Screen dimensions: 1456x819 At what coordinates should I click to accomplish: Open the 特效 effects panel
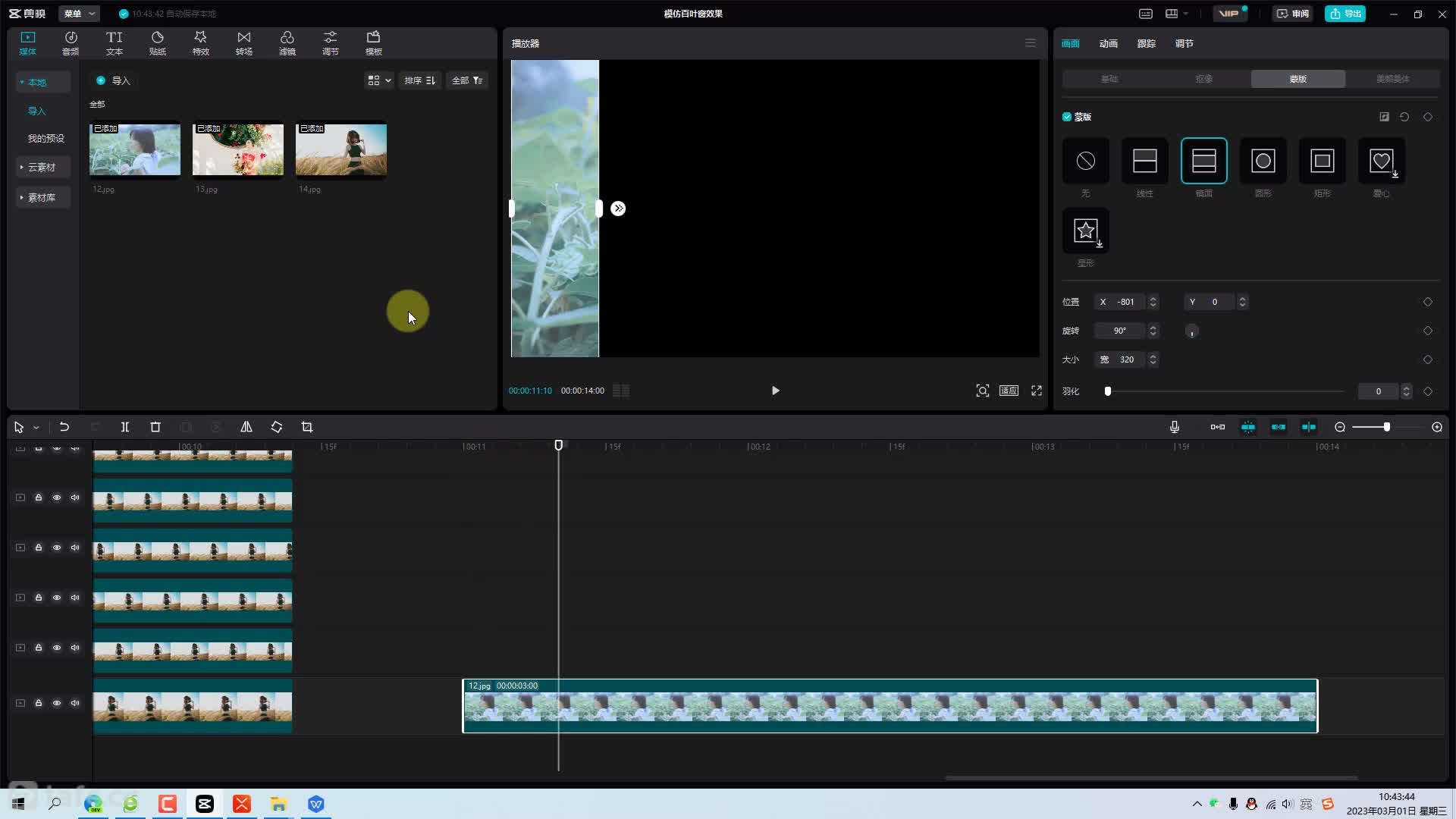tap(200, 43)
